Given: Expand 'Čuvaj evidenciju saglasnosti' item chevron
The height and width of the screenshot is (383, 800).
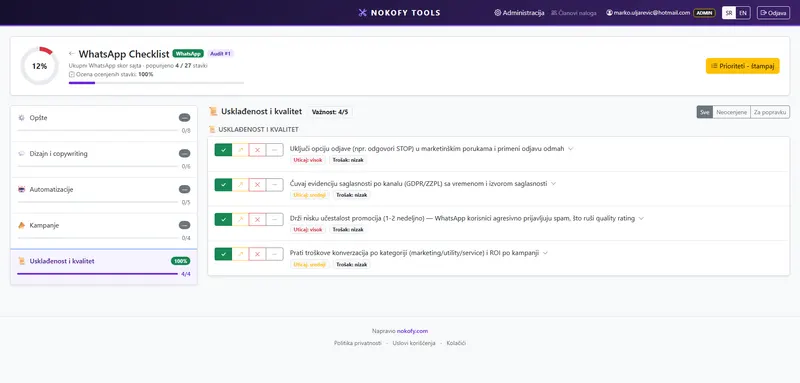Looking at the screenshot, I should (x=553, y=184).
